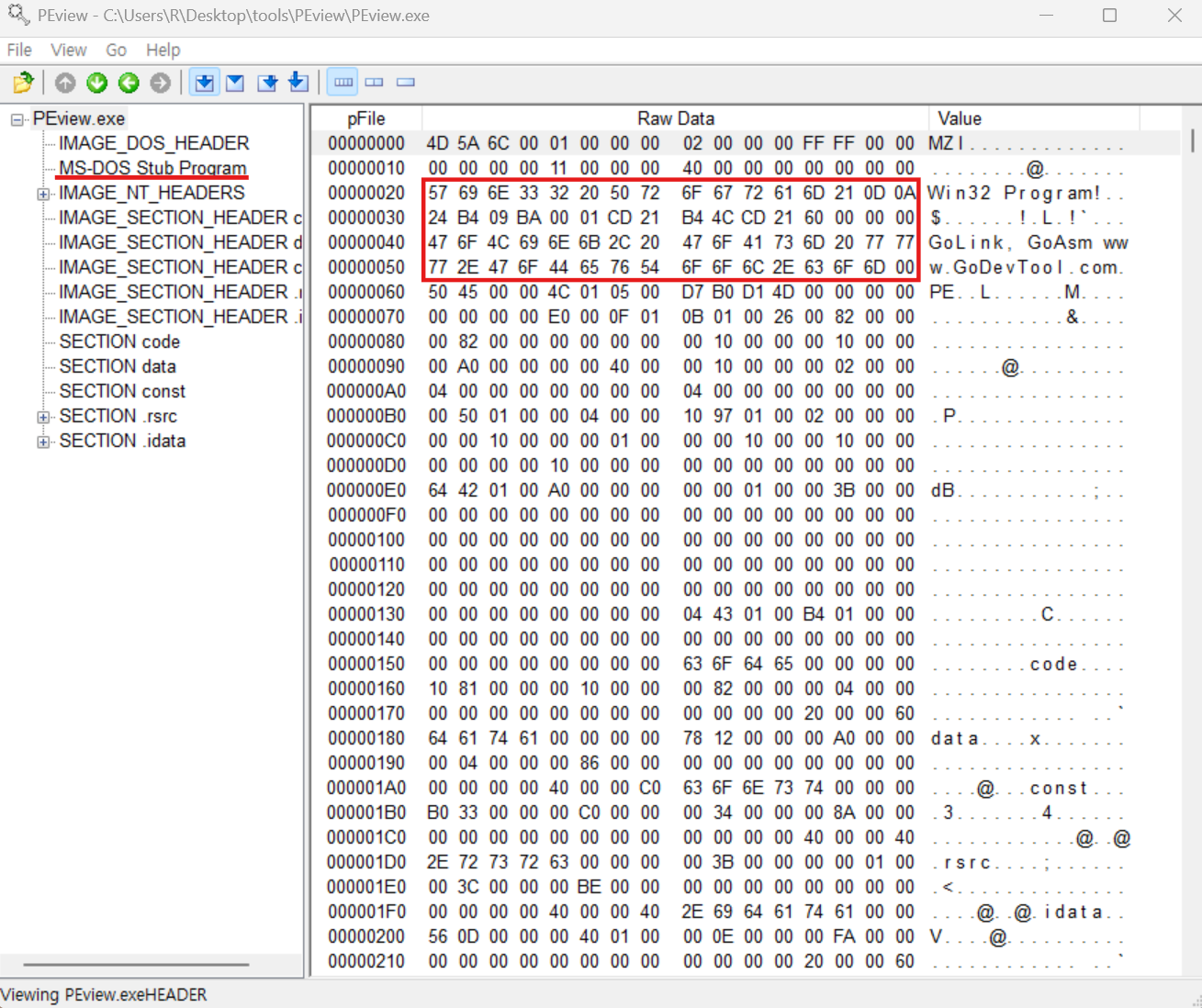Select the row at offset 00000010

tap(746, 168)
